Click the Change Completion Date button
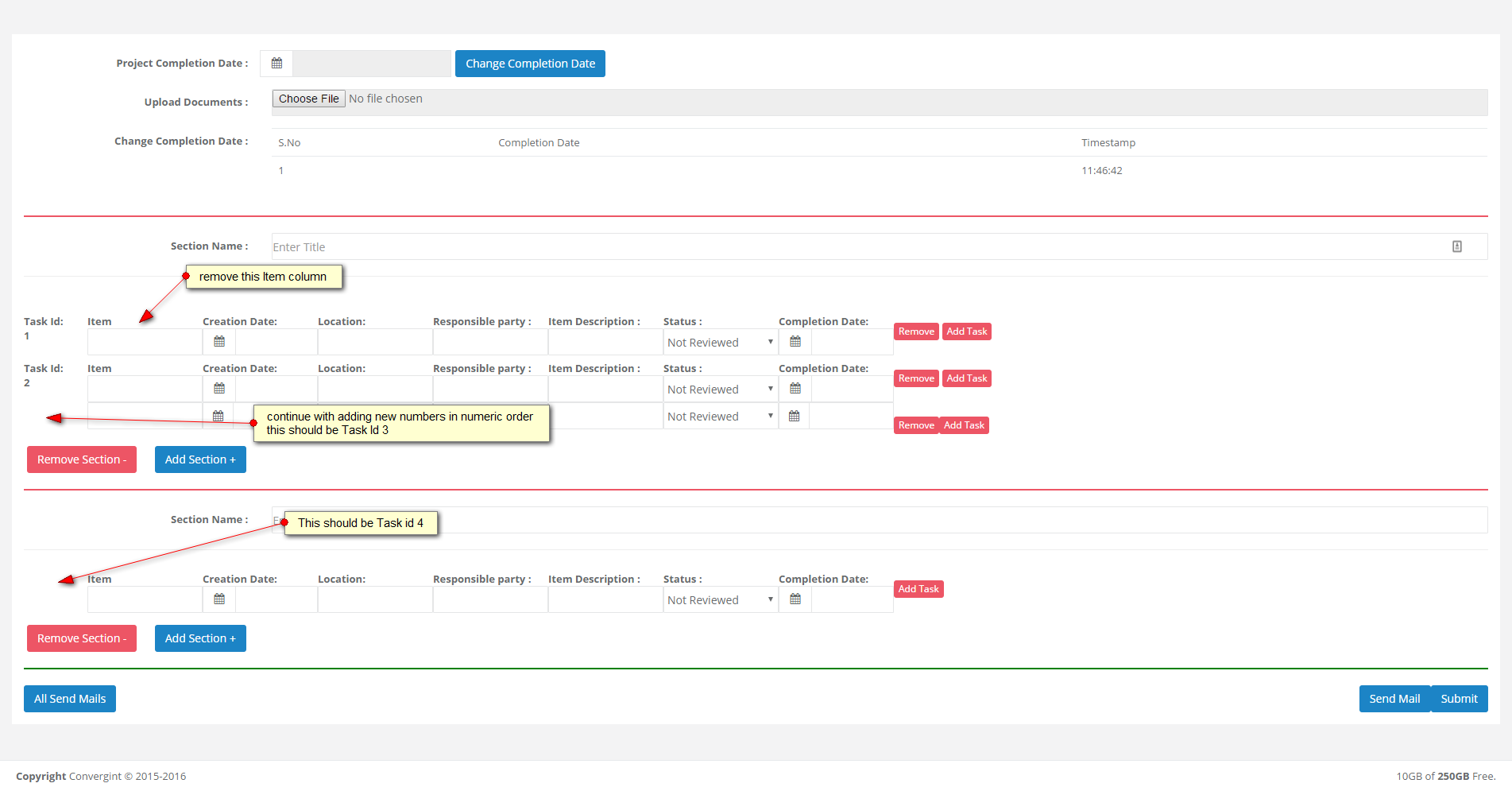Screen dimensions: 1512x791 click(x=530, y=64)
